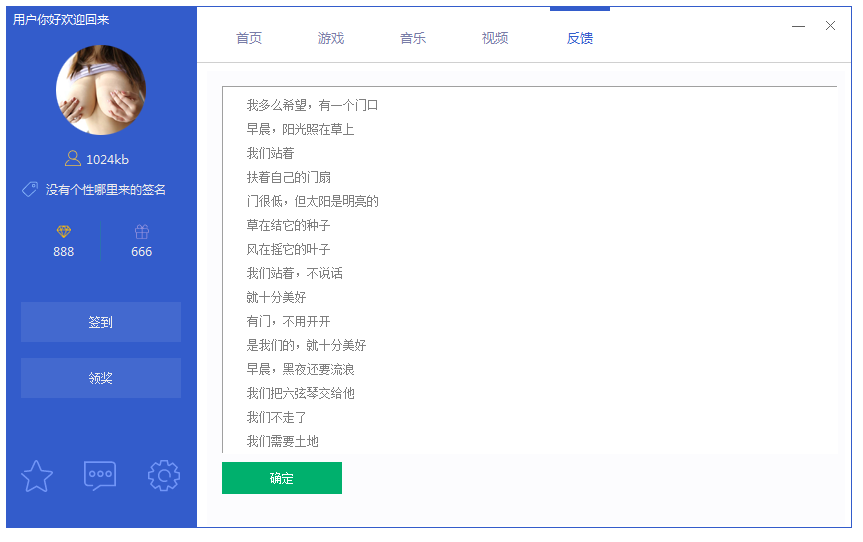Click the line 早晨，黑夜还要流浪
This screenshot has height=542, width=863.
(x=300, y=369)
